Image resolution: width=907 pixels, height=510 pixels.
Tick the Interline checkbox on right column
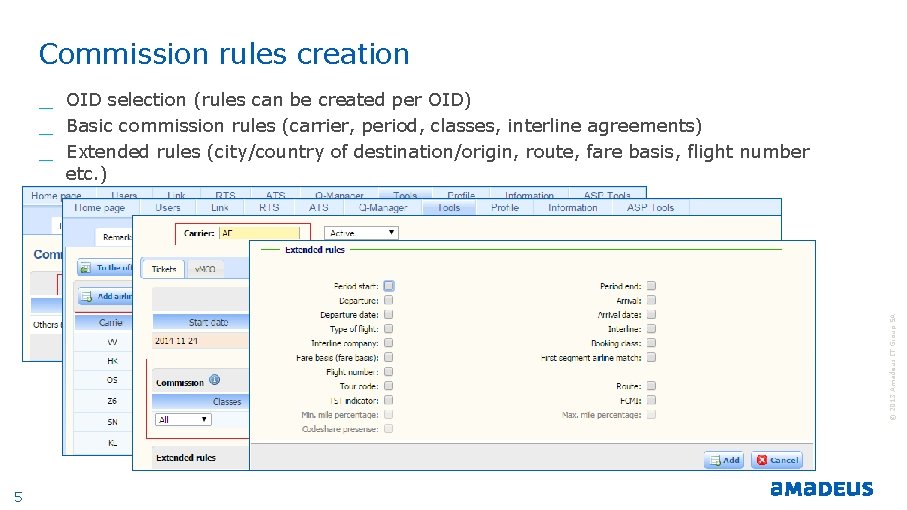coord(651,328)
